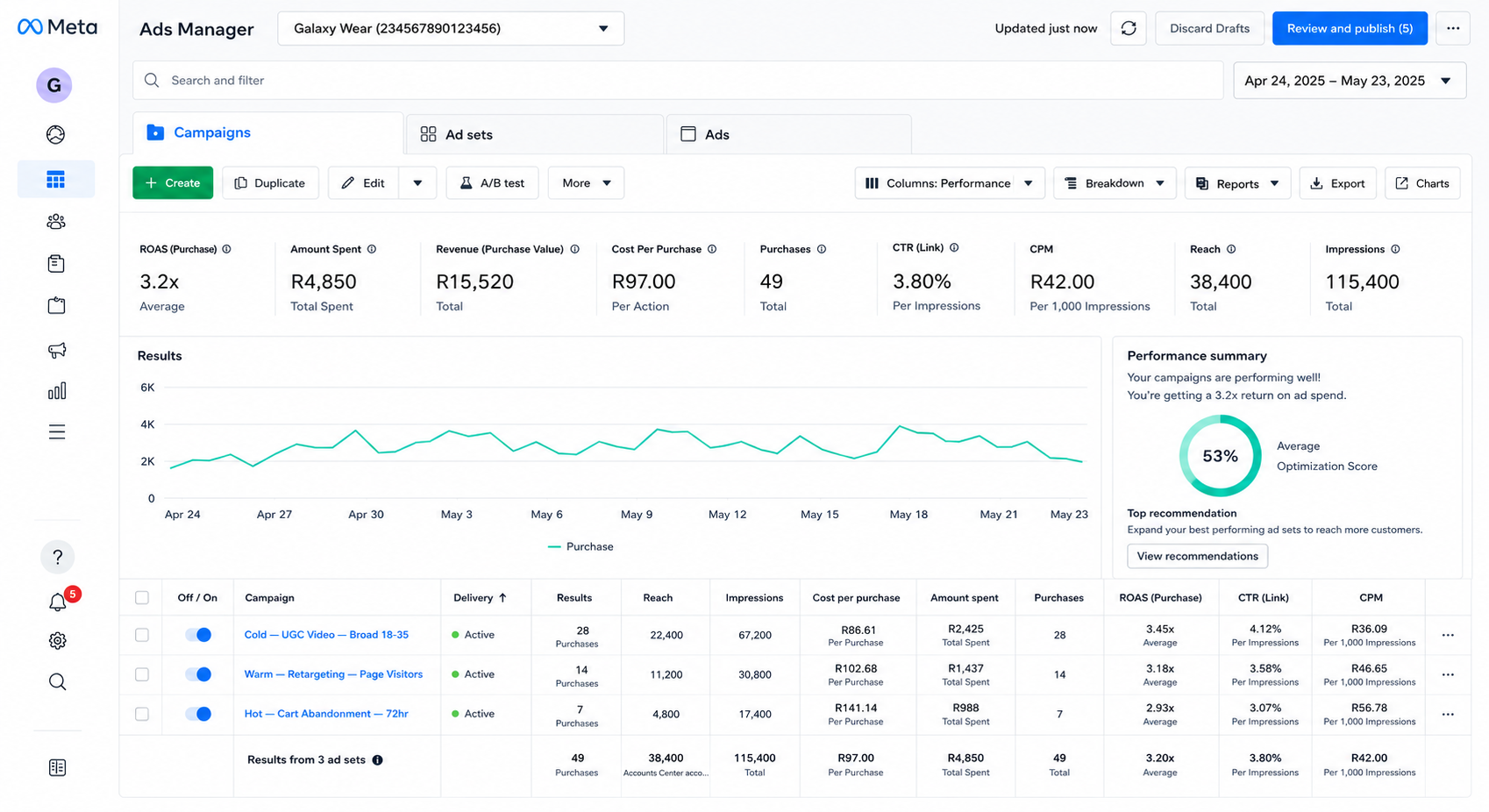The width and height of the screenshot is (1489, 812).
Task: Switch to the Ad sets tab
Action: tap(535, 134)
